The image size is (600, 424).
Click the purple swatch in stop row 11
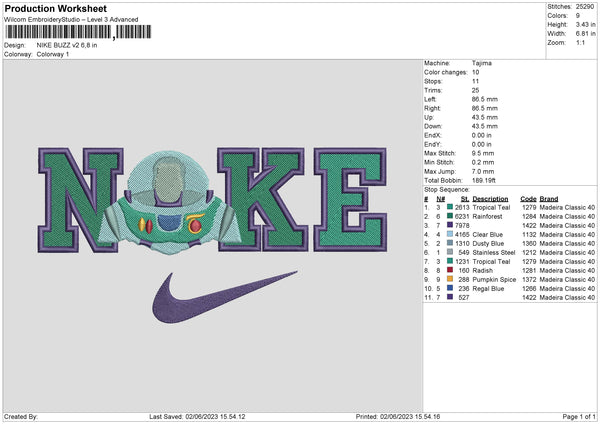coord(450,297)
